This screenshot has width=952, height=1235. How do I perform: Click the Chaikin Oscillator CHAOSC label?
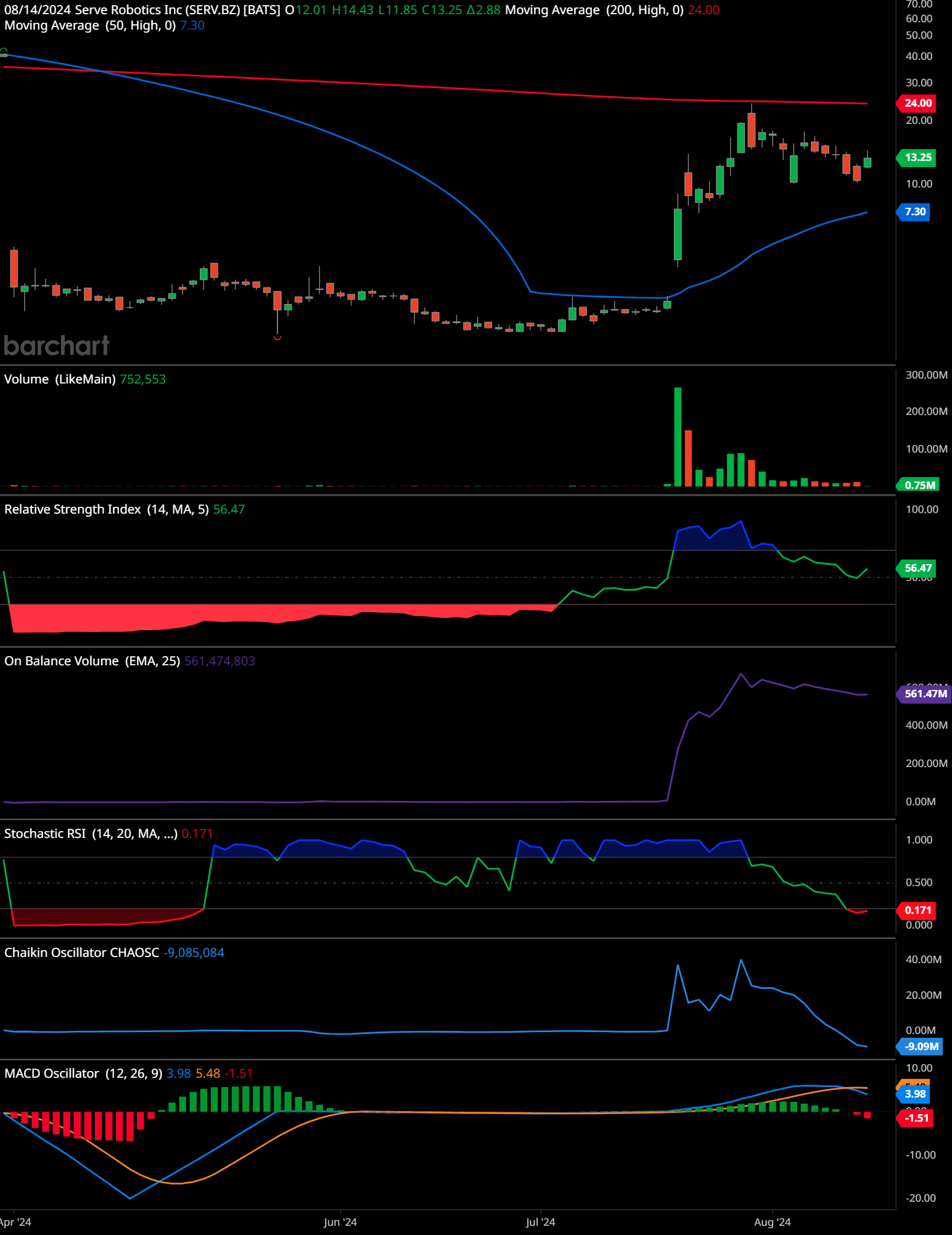click(82, 953)
